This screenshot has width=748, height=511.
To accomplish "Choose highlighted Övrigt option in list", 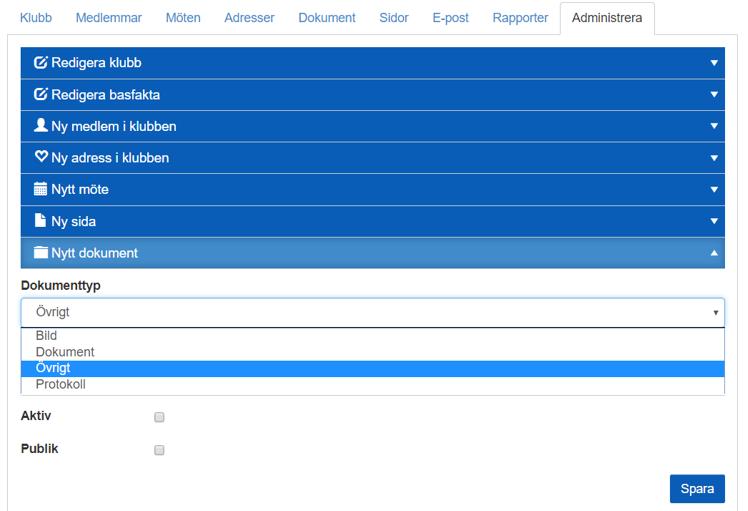I will point(373,368).
